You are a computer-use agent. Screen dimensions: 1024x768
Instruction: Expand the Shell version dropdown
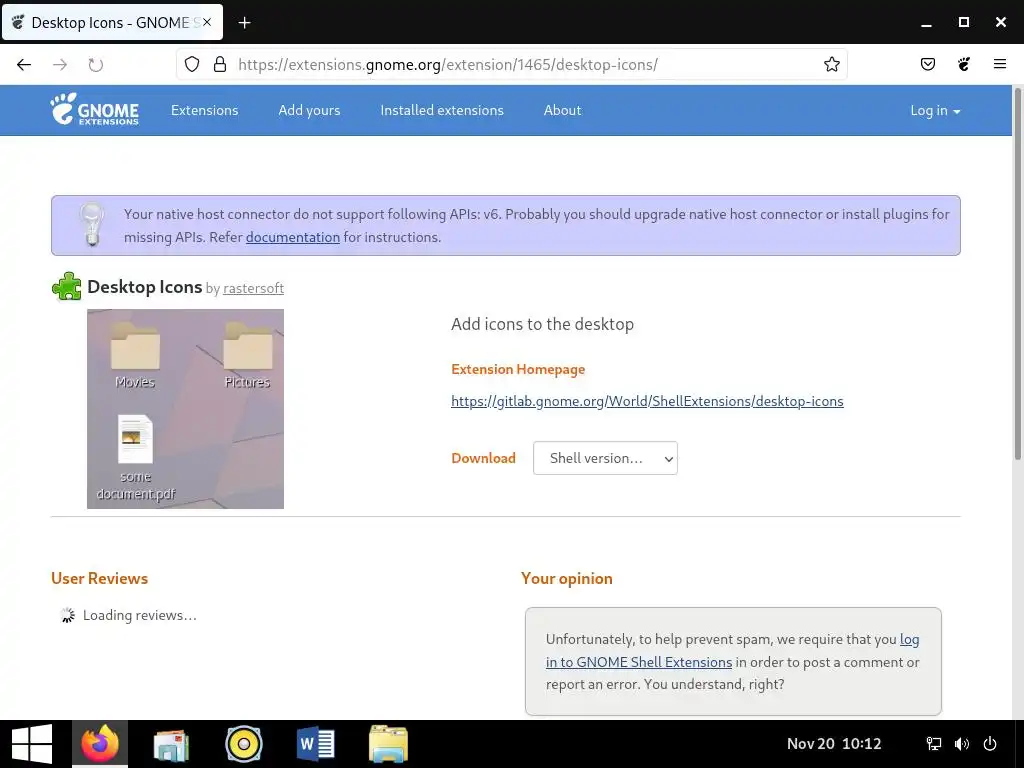(x=605, y=458)
